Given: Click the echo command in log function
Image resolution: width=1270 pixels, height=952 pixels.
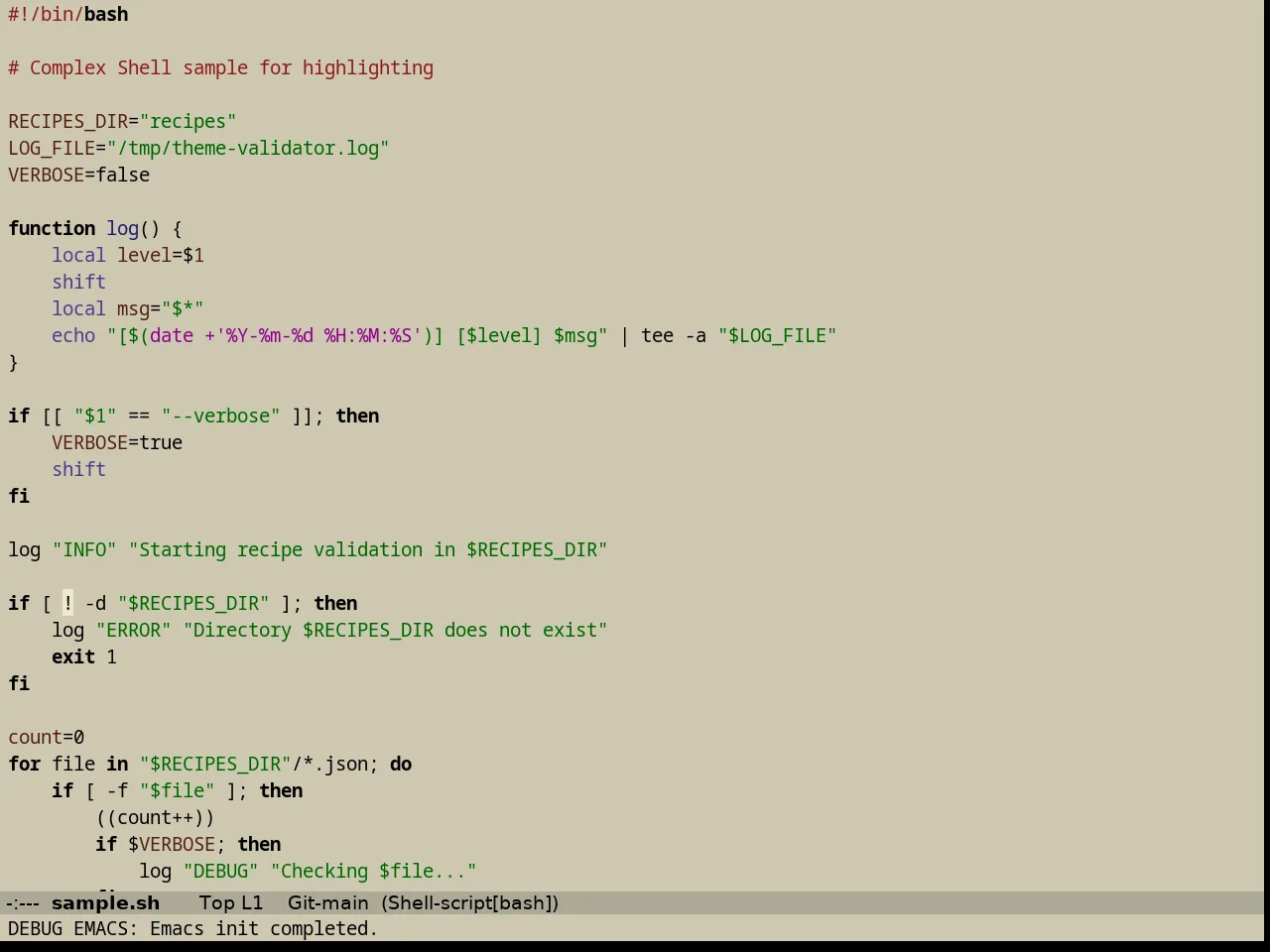Looking at the screenshot, I should tap(73, 335).
